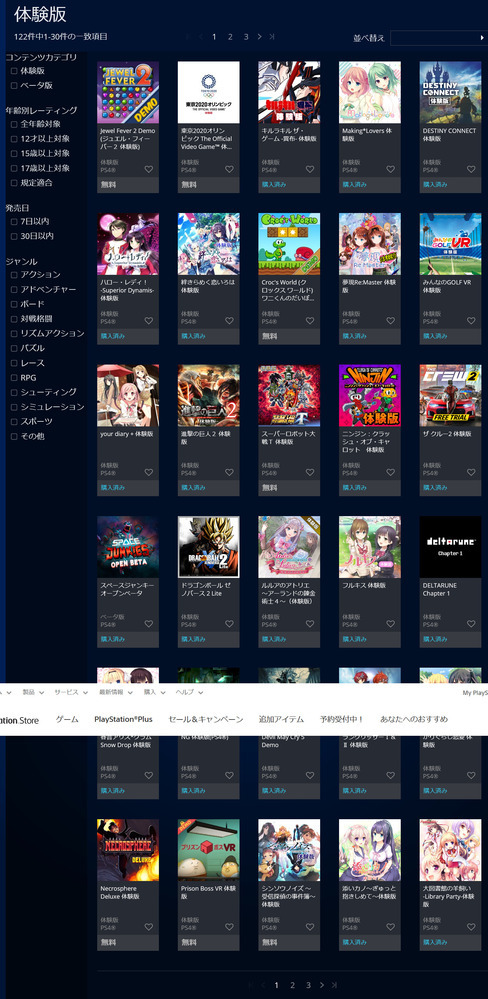Add Jewel Fever 2 Demo to wishlist heart
This screenshot has width=488, height=999.
(148, 169)
